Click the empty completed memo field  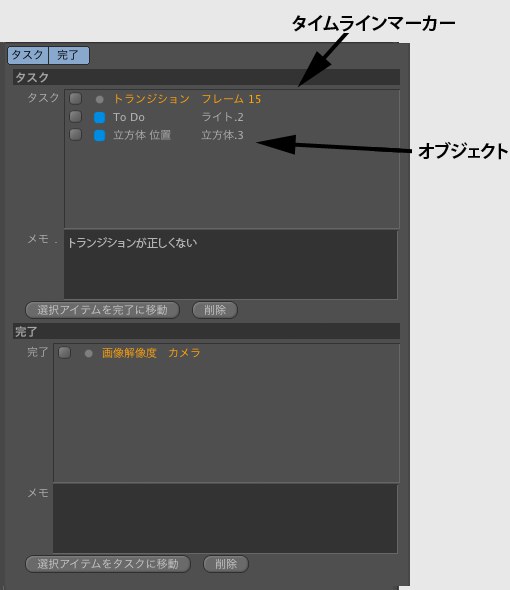(225, 519)
